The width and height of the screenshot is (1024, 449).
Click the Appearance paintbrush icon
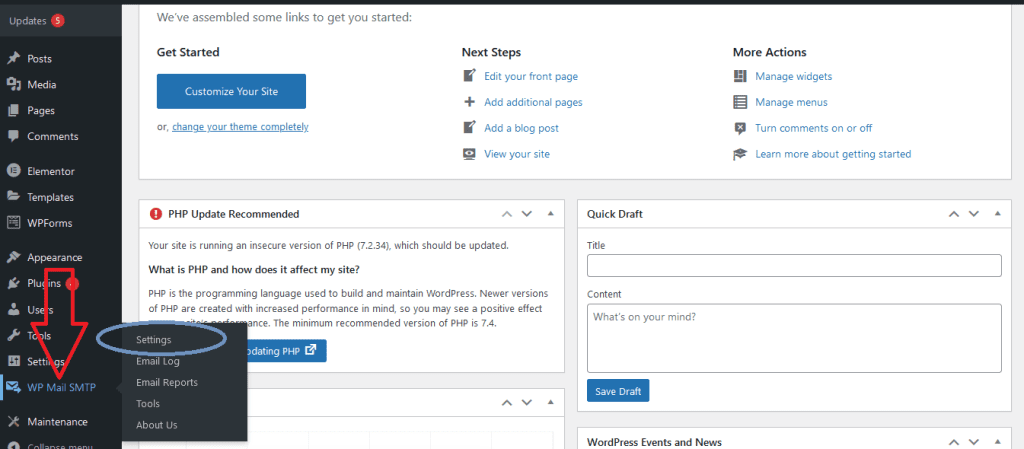13,257
